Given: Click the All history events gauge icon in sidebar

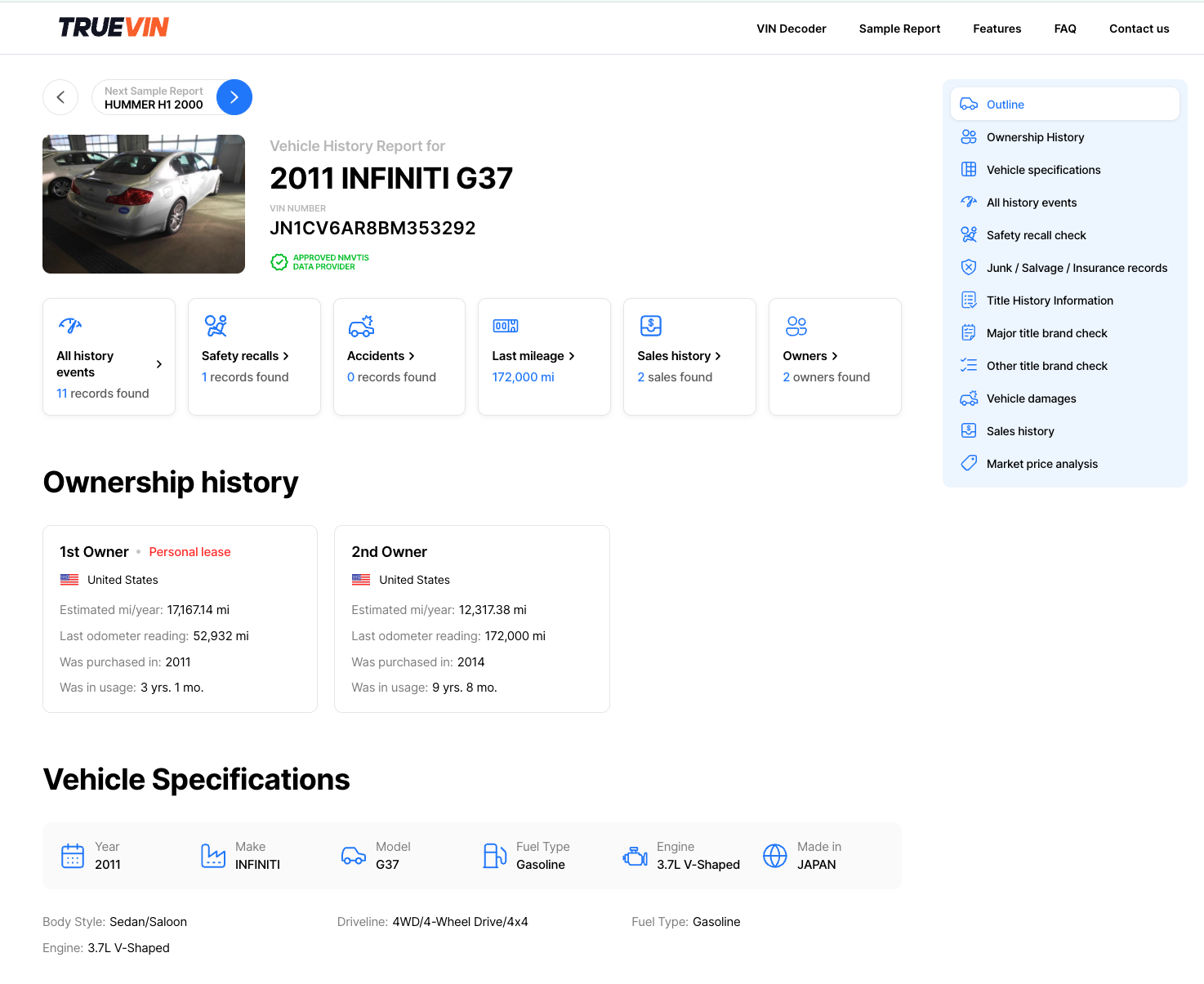Looking at the screenshot, I should 969,202.
